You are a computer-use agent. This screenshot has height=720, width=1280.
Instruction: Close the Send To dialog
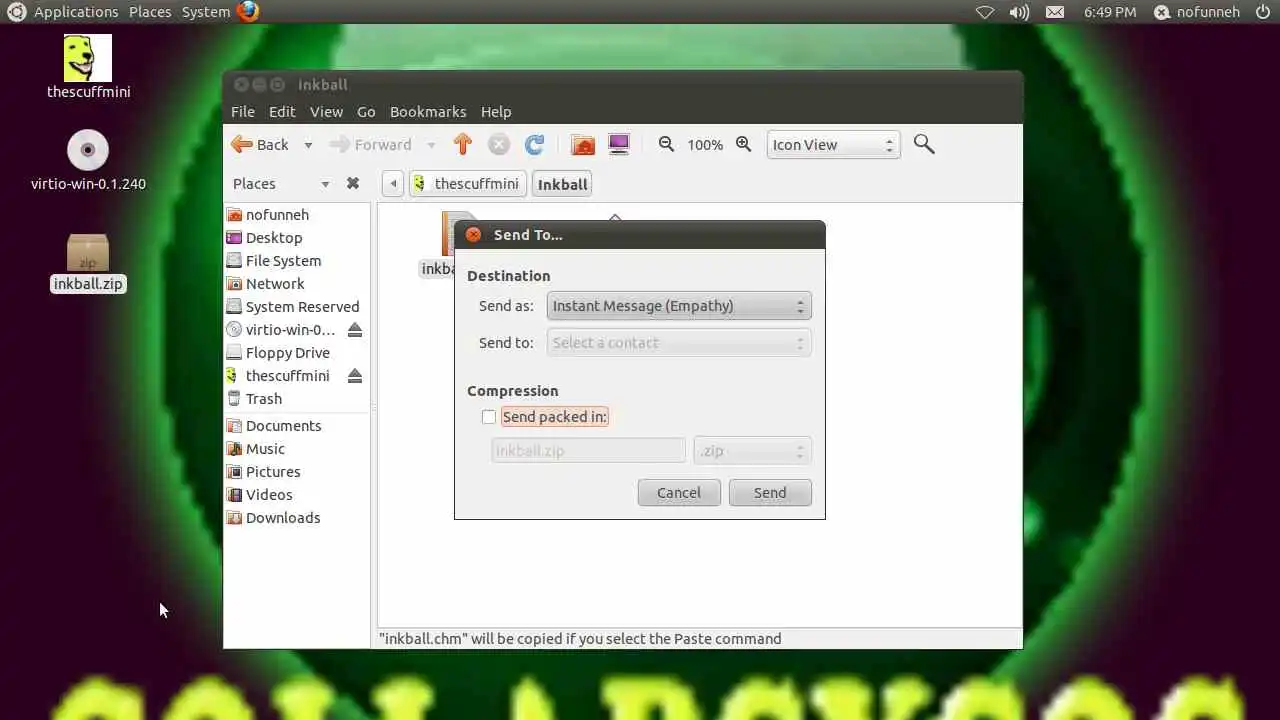(x=473, y=235)
